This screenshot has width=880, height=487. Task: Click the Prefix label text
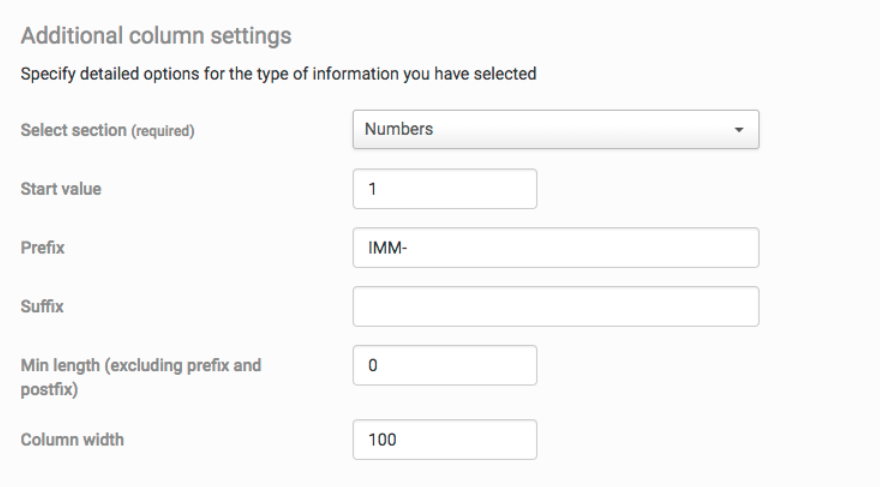click(43, 248)
